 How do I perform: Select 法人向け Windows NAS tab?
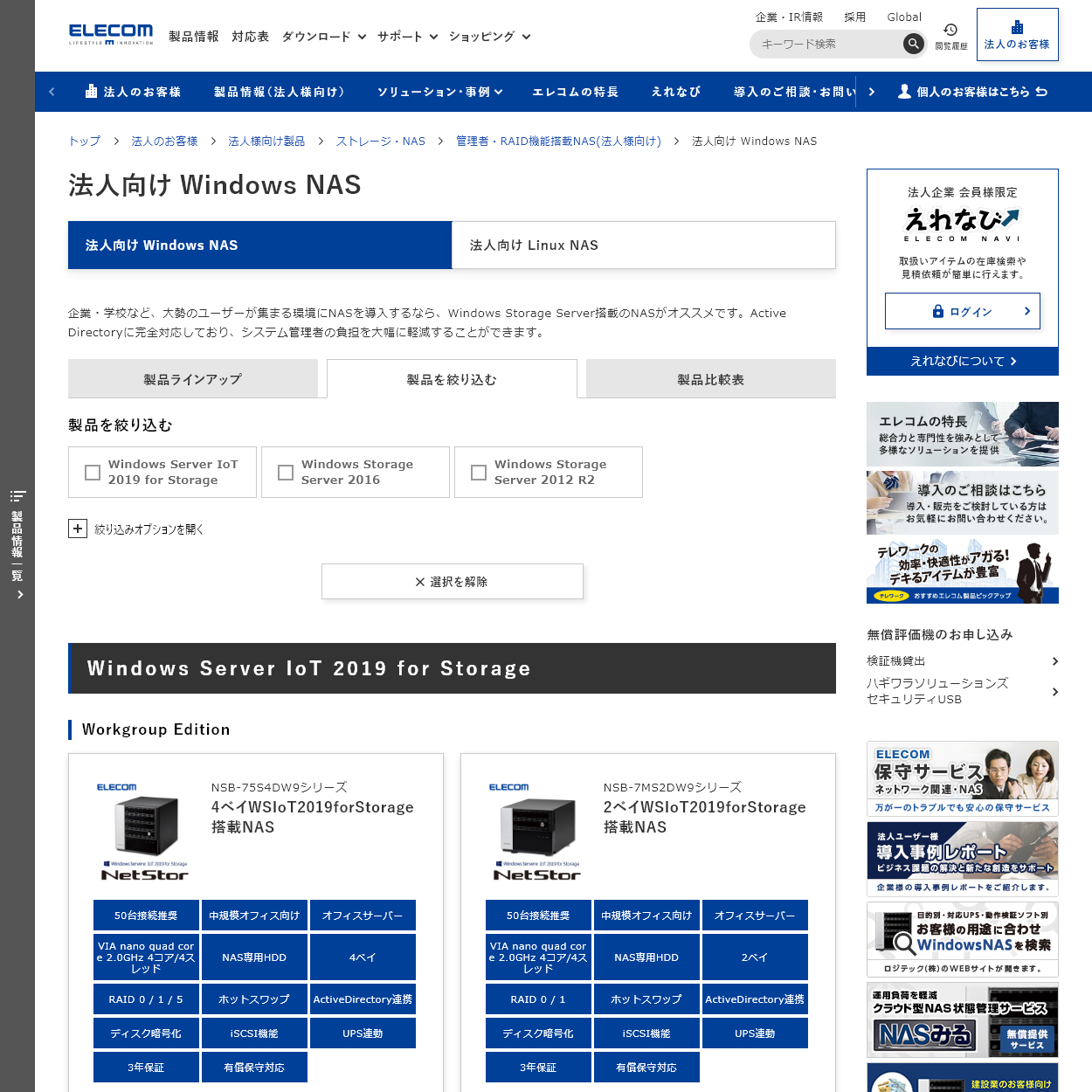(260, 245)
